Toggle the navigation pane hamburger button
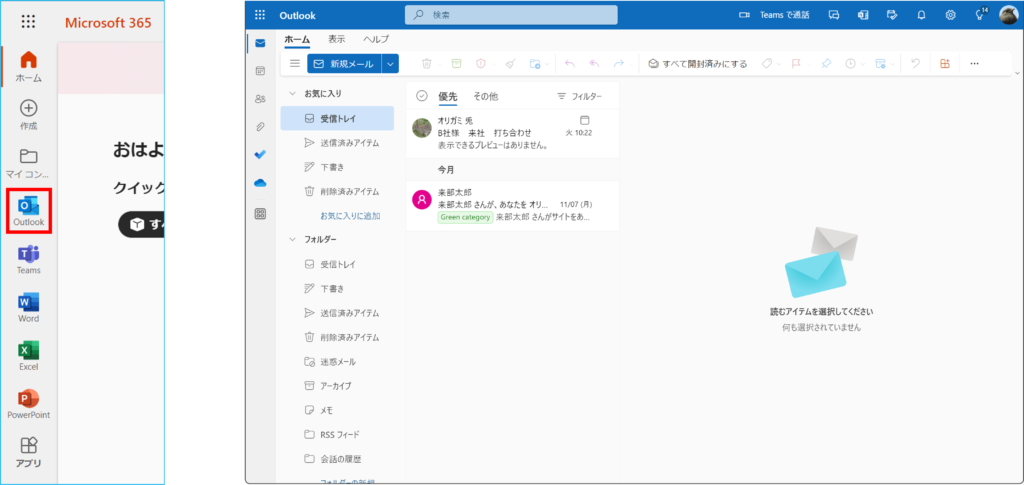The height and width of the screenshot is (485, 1024). tap(294, 63)
